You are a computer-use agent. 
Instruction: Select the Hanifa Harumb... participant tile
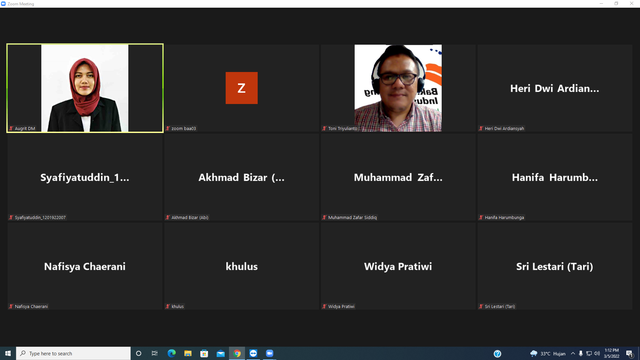tap(555, 177)
